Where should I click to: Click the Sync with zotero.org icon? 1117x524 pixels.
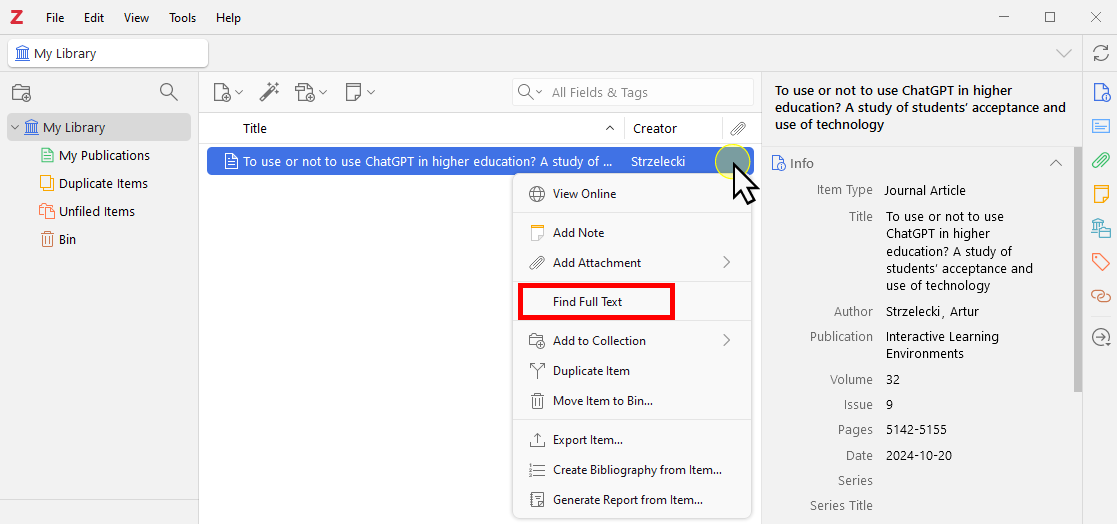coord(1100,53)
